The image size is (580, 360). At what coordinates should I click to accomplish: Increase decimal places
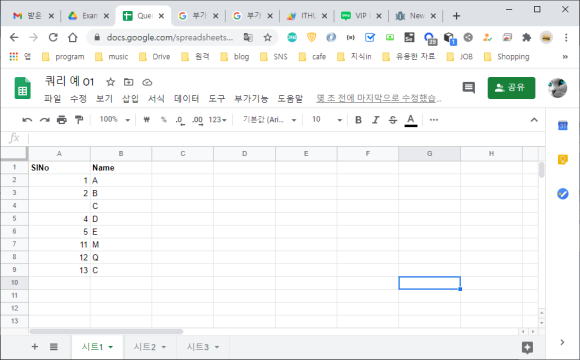coord(197,120)
